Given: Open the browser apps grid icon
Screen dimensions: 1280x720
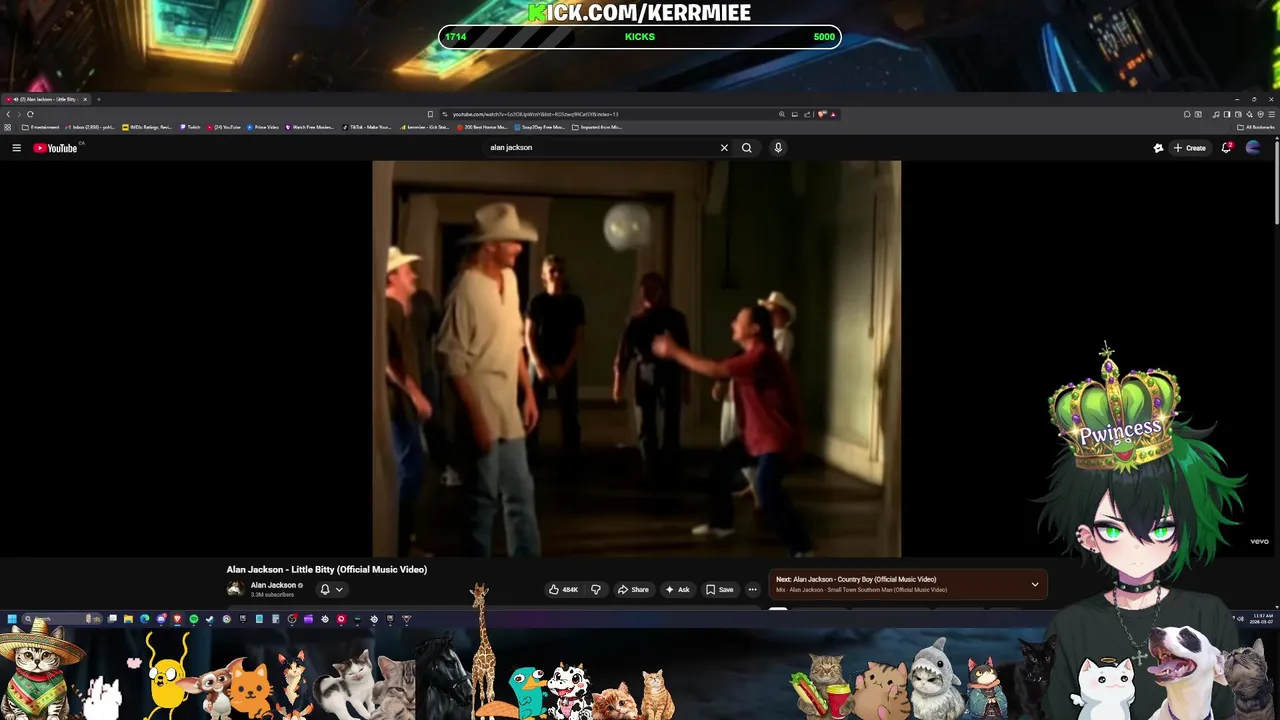Looking at the screenshot, I should tap(7, 127).
